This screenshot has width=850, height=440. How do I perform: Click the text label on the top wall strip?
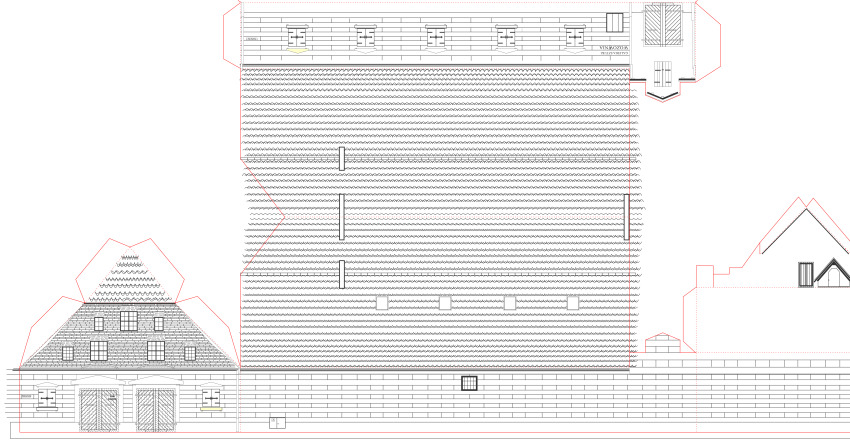611,49
